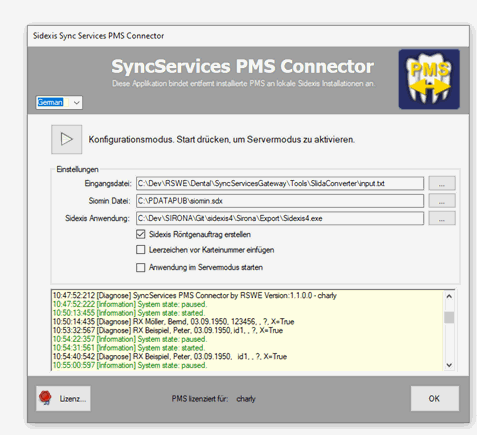Click the licensee name 'charly'
The image size is (477, 435).
[x=246, y=399]
